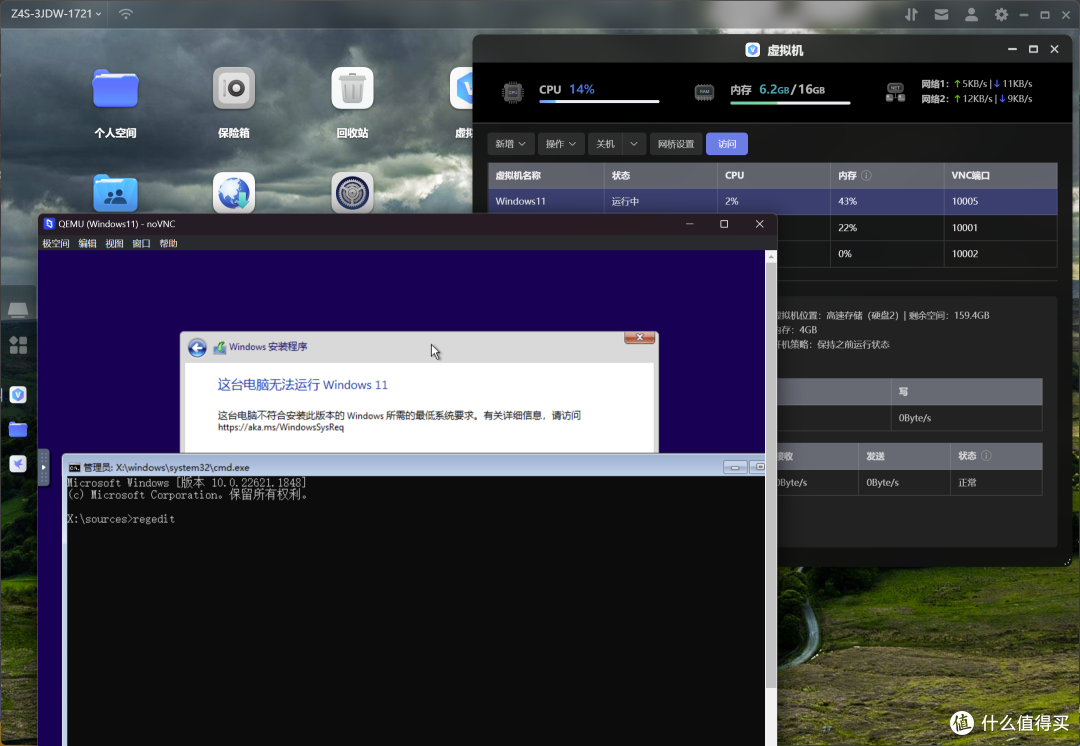Click the bird app icon in left dock
The width and height of the screenshot is (1080, 746).
(x=18, y=464)
